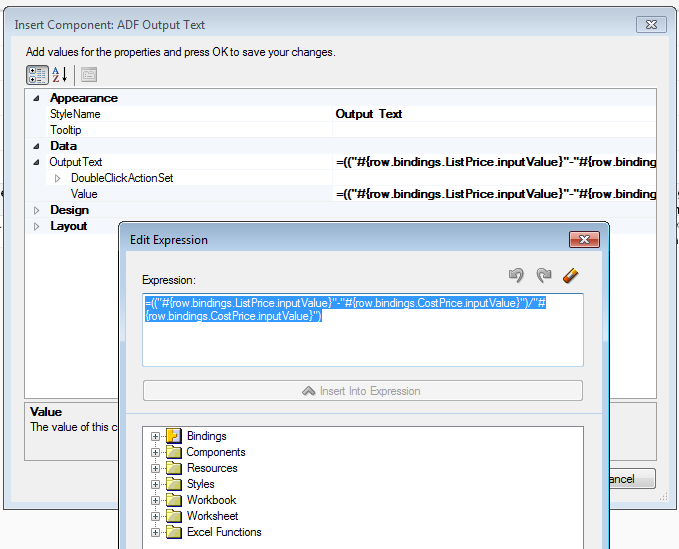Image resolution: width=679 pixels, height=549 pixels.
Task: Select the OutputText property label
Action: click(76, 162)
